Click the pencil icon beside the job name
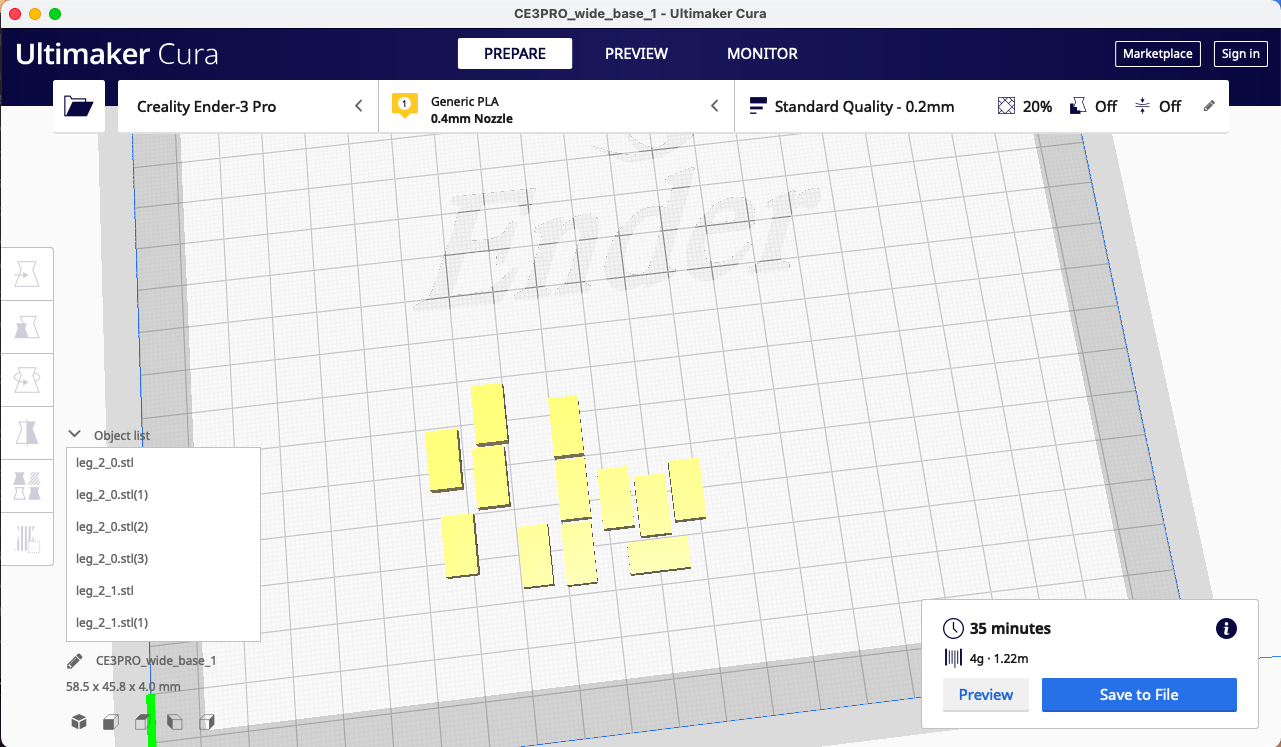Screen dimensions: 1281x747 75,661
